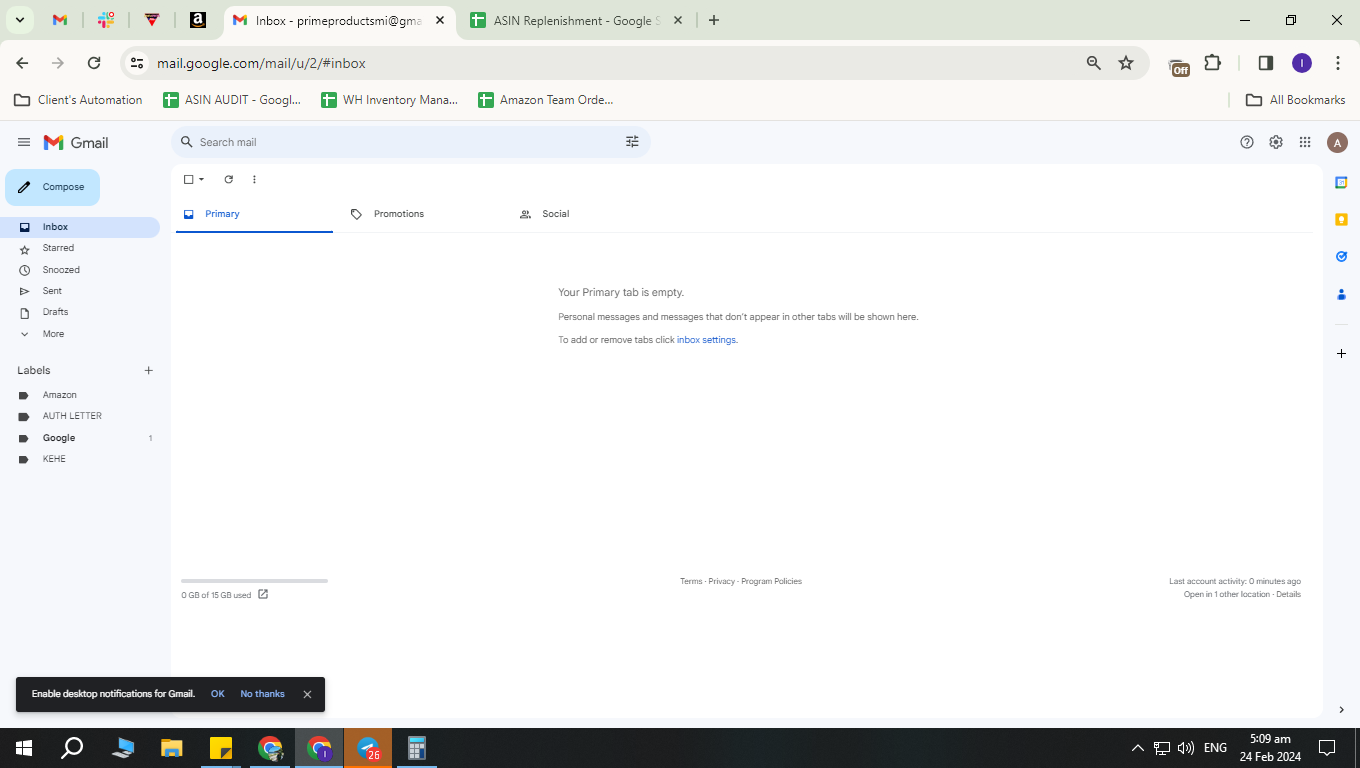Open WH Inventory Mana... bookmark
Viewport: 1360px width, 768px height.
point(389,100)
